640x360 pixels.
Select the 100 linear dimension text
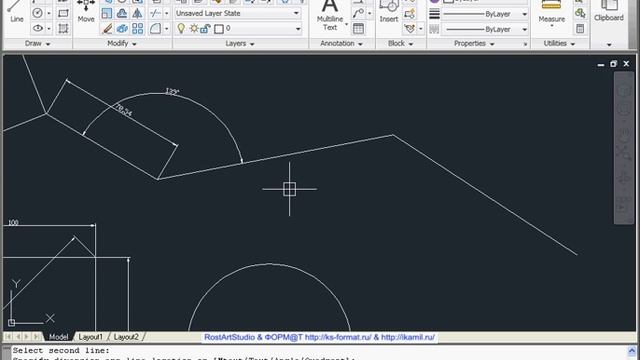[x=13, y=222]
